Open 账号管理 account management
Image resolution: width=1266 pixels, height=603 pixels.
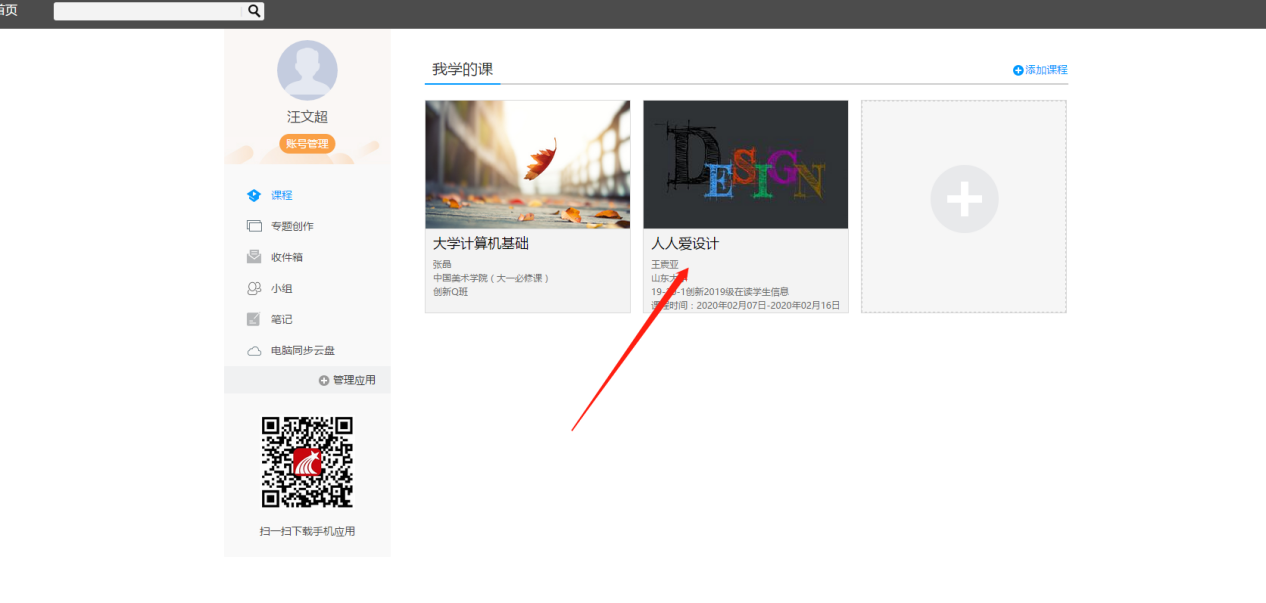coord(307,144)
